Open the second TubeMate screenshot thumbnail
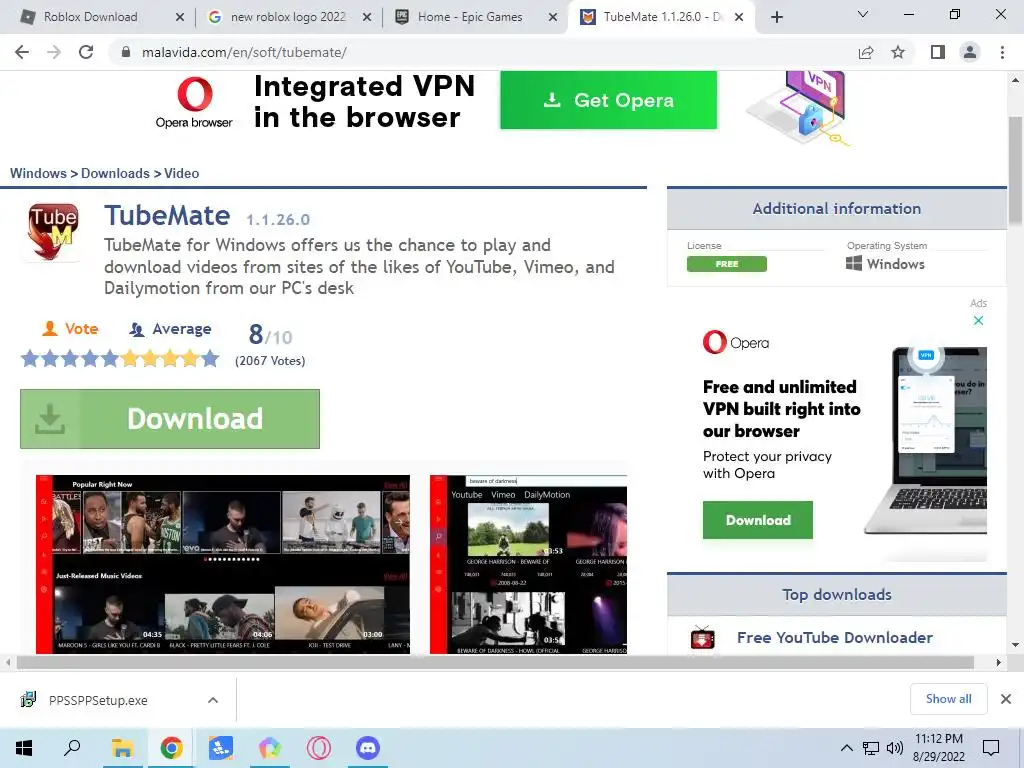The image size is (1024, 768). pos(528,564)
